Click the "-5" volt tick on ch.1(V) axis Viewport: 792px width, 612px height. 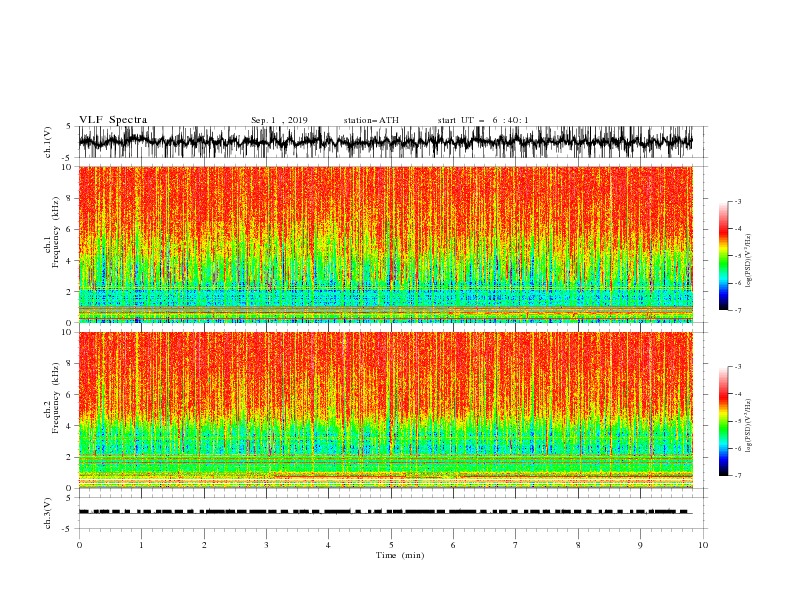(67, 158)
